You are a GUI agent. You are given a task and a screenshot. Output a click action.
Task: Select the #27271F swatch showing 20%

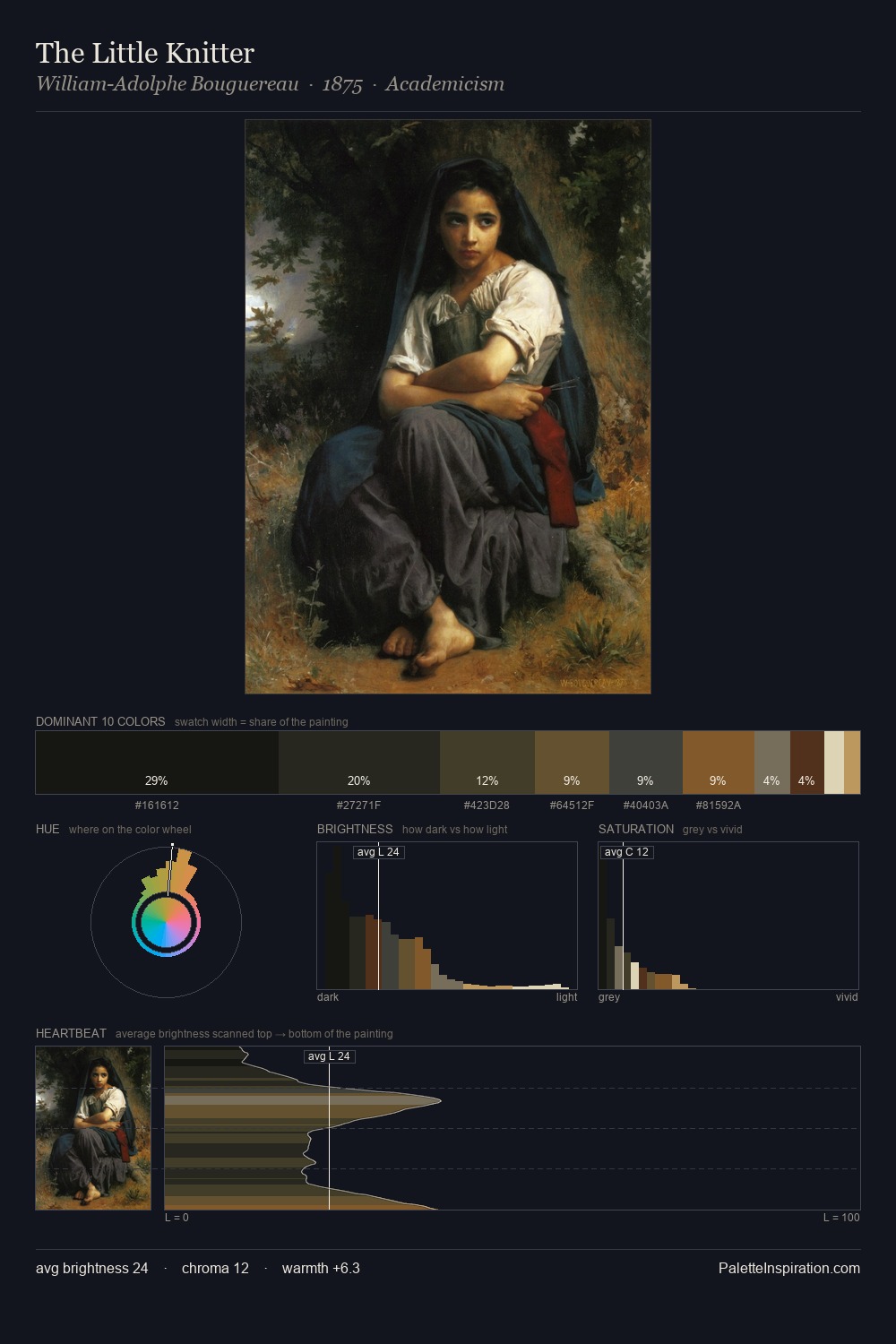[x=359, y=762]
